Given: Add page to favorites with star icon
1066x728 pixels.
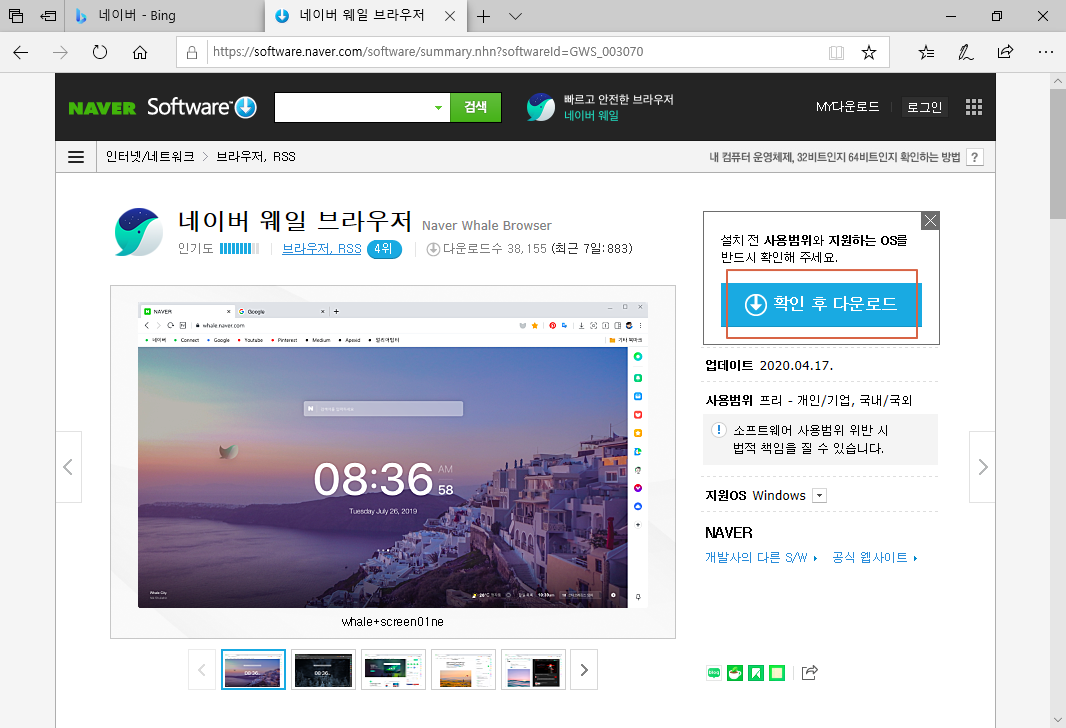Looking at the screenshot, I should (869, 52).
